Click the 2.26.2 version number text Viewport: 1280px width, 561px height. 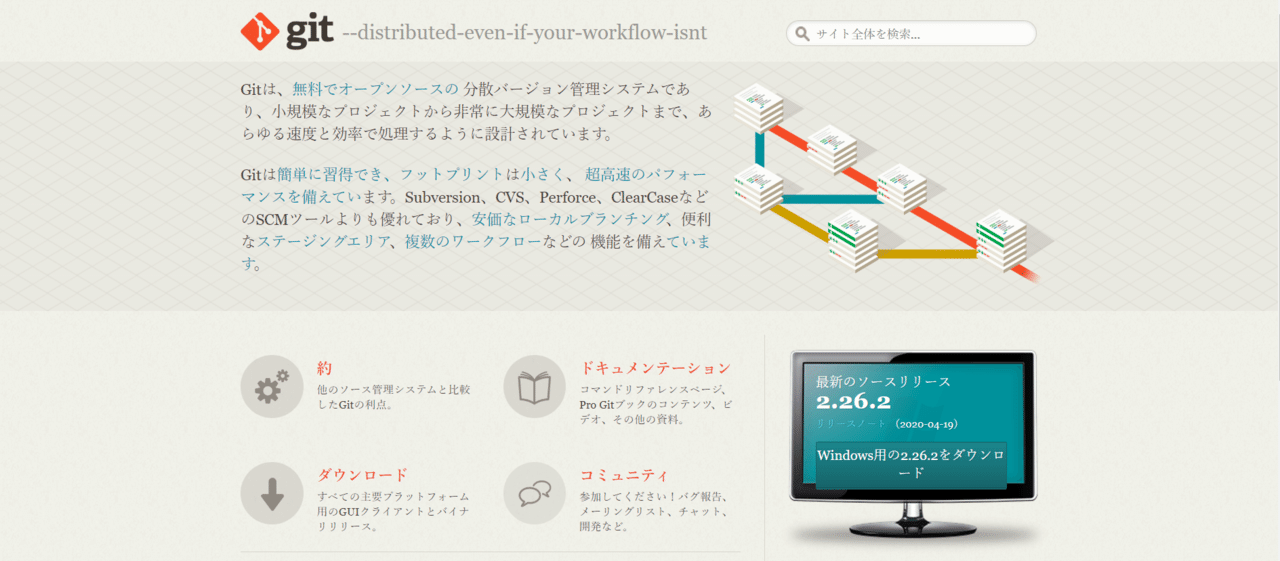(x=853, y=403)
